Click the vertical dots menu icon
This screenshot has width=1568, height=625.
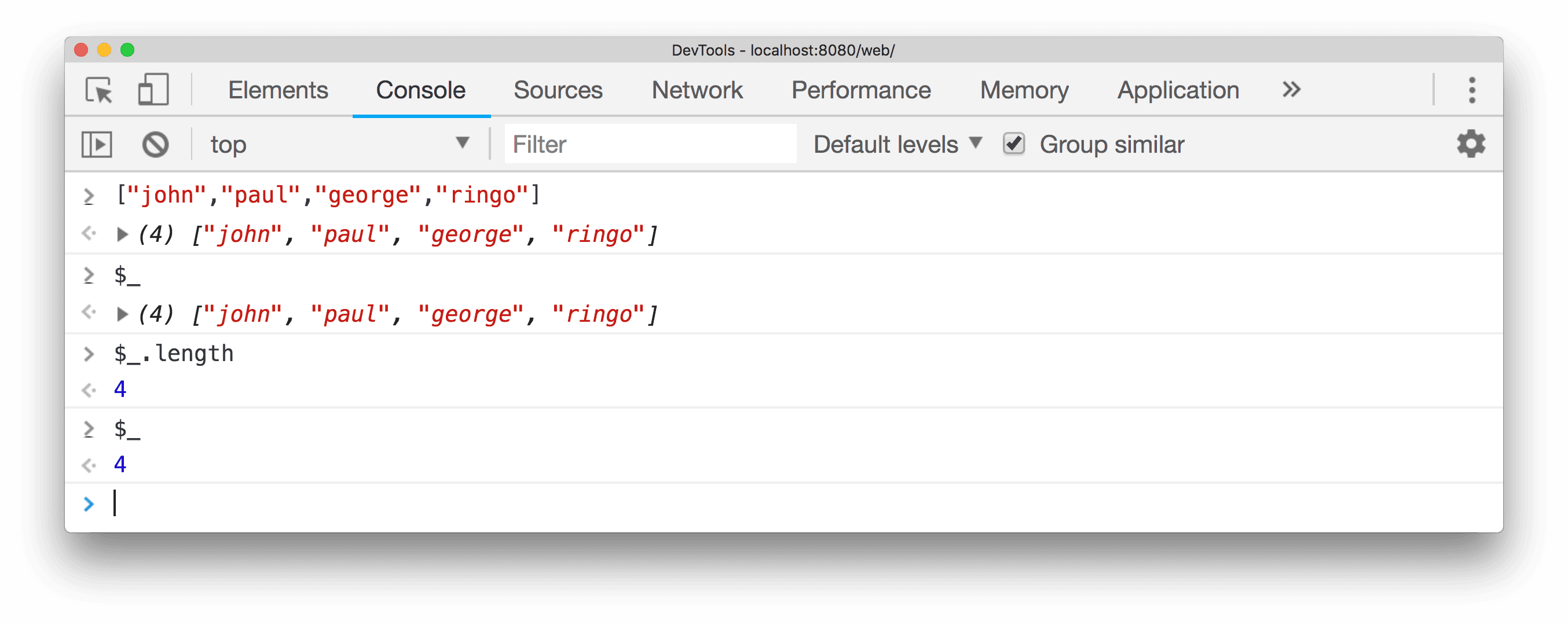coord(1471,90)
